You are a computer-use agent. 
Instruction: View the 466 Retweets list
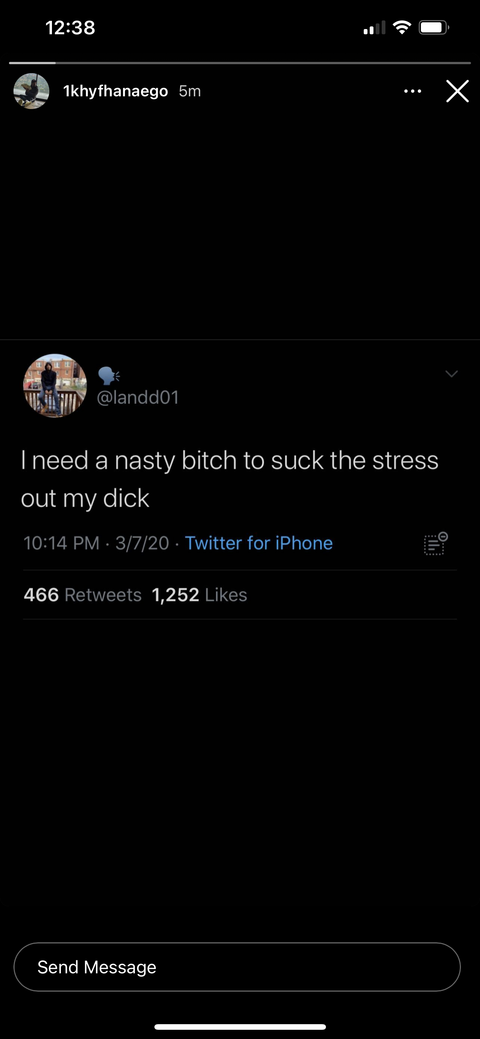[82, 595]
